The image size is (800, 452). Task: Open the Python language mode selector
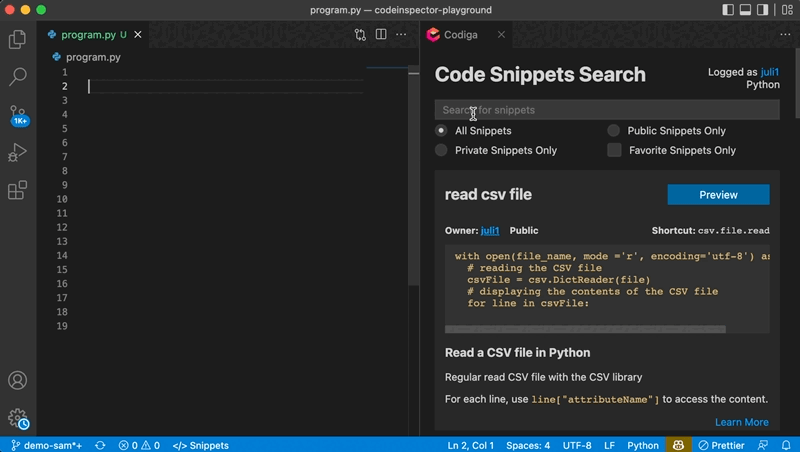643,445
